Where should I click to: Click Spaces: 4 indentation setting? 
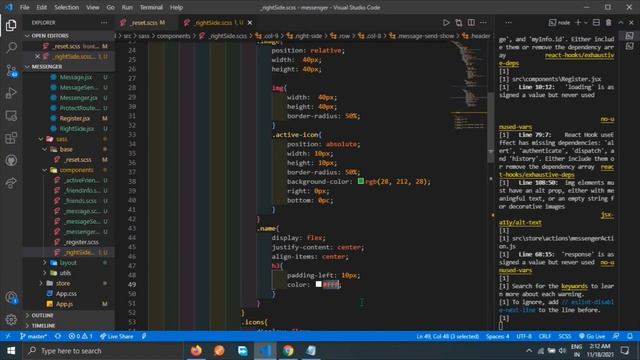498,336
